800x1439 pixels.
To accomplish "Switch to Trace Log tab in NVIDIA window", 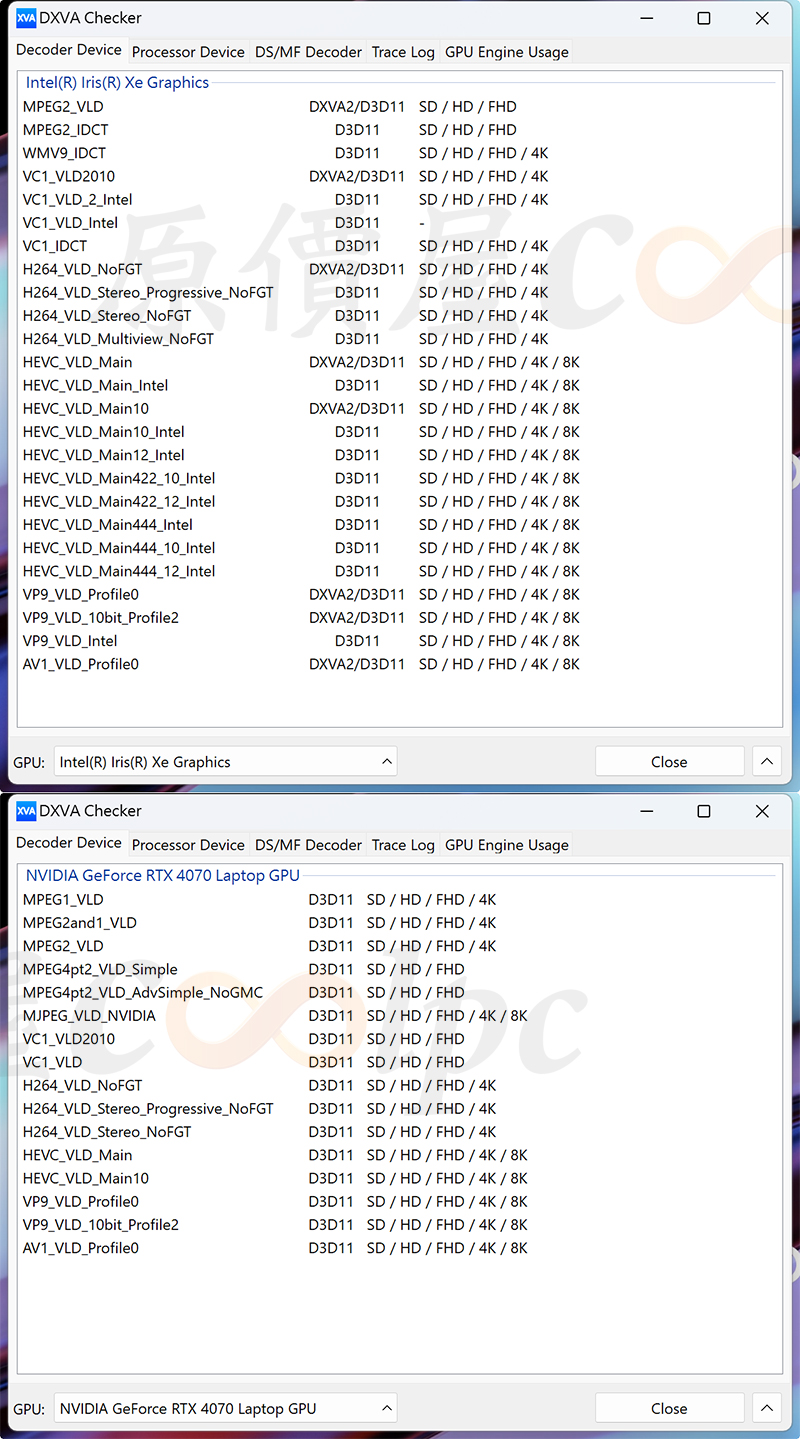I will click(x=403, y=845).
